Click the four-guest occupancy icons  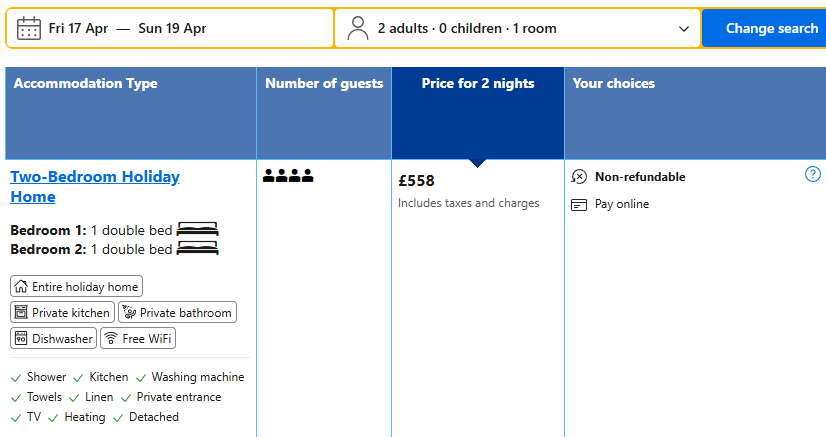click(x=288, y=177)
